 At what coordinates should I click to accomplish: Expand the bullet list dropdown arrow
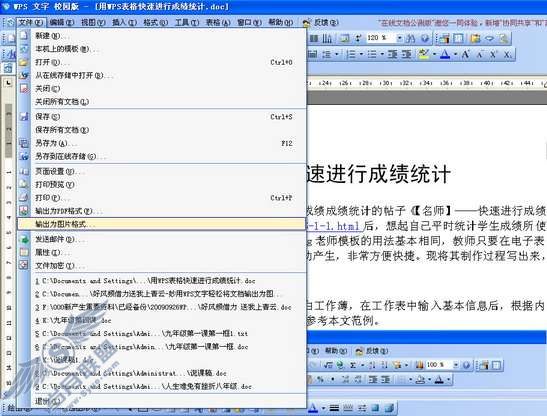click(382, 54)
